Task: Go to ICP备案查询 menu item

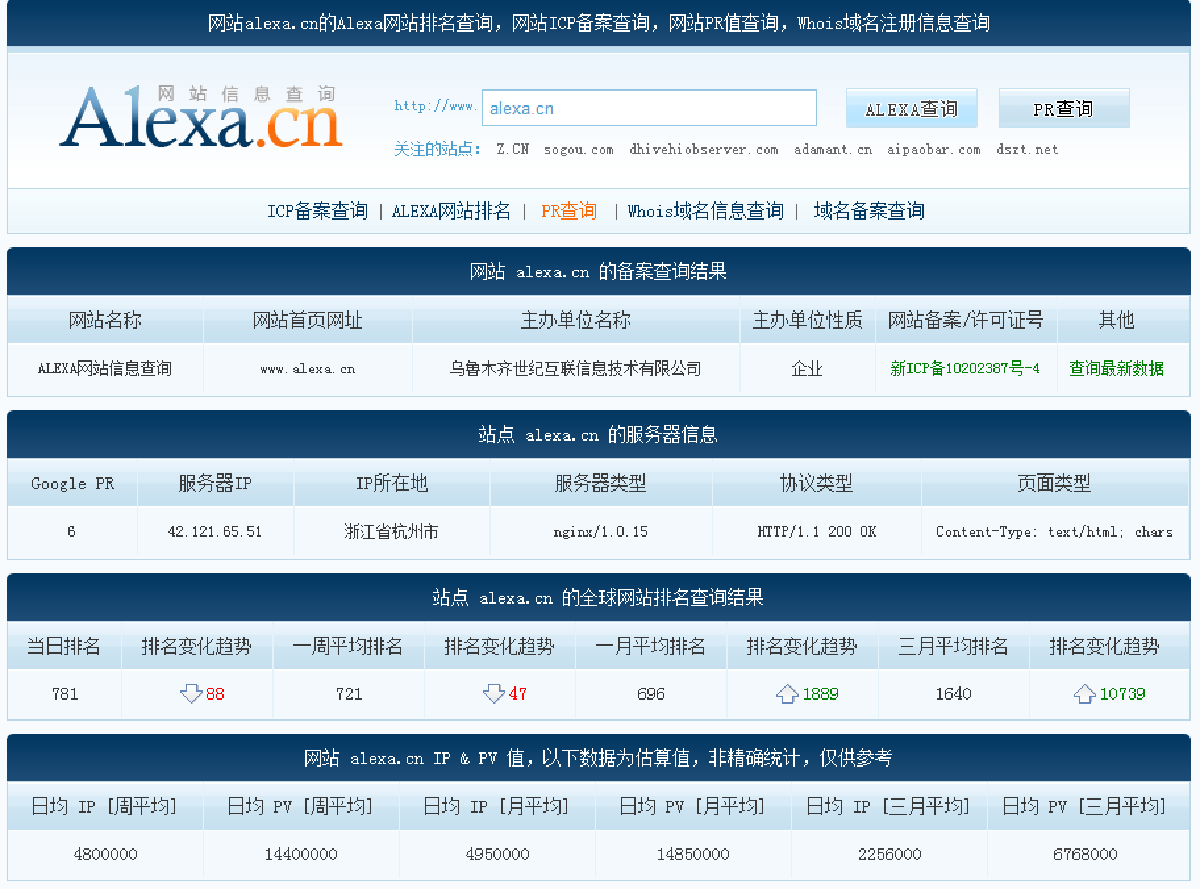Action: (x=317, y=211)
